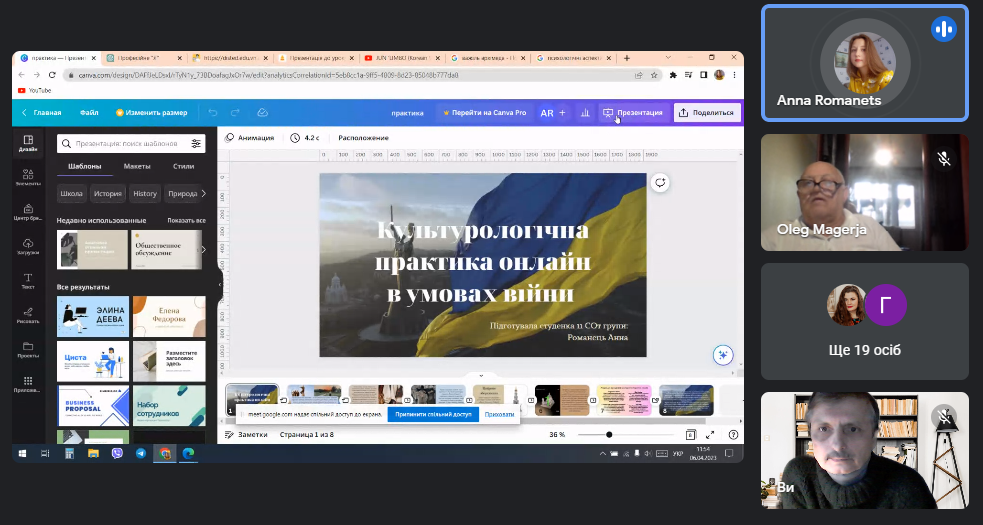
Task: Focus the template search field
Action: (x=131, y=144)
